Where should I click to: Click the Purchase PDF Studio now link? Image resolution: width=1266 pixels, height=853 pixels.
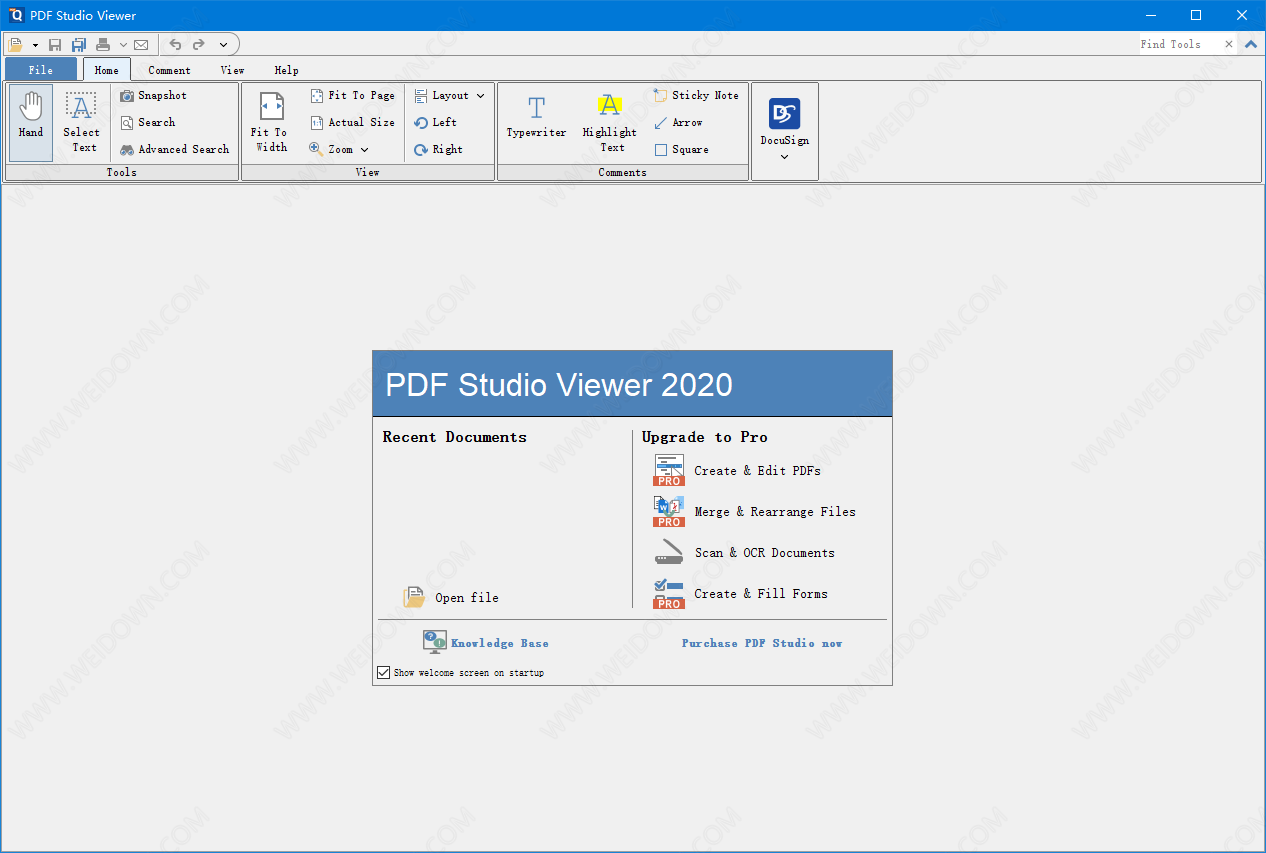(762, 643)
